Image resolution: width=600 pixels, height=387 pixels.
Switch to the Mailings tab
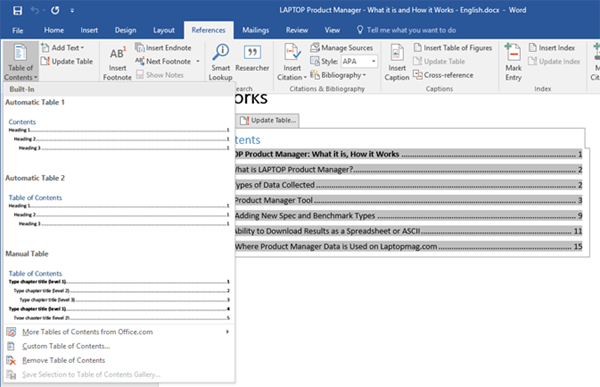click(256, 30)
